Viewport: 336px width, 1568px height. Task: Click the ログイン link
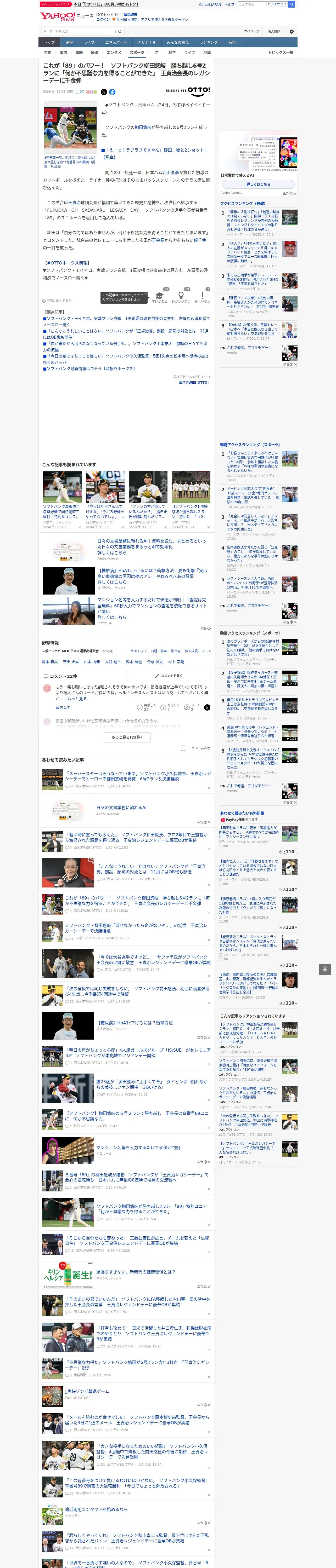[x=103, y=20]
